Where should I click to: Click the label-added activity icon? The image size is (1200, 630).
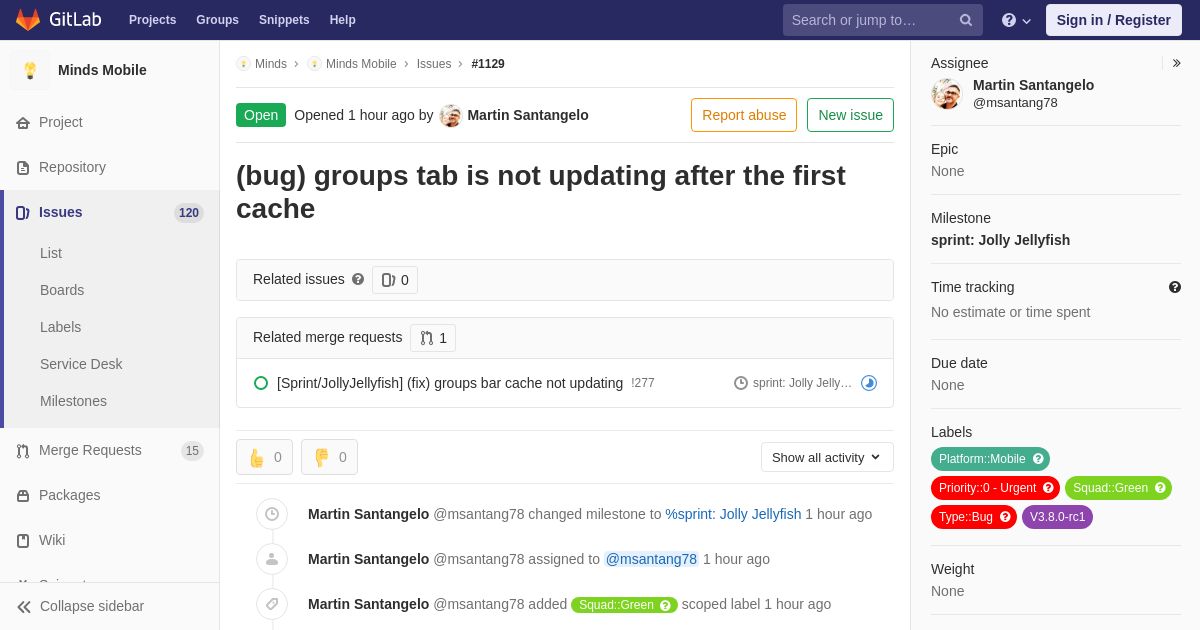click(x=272, y=604)
